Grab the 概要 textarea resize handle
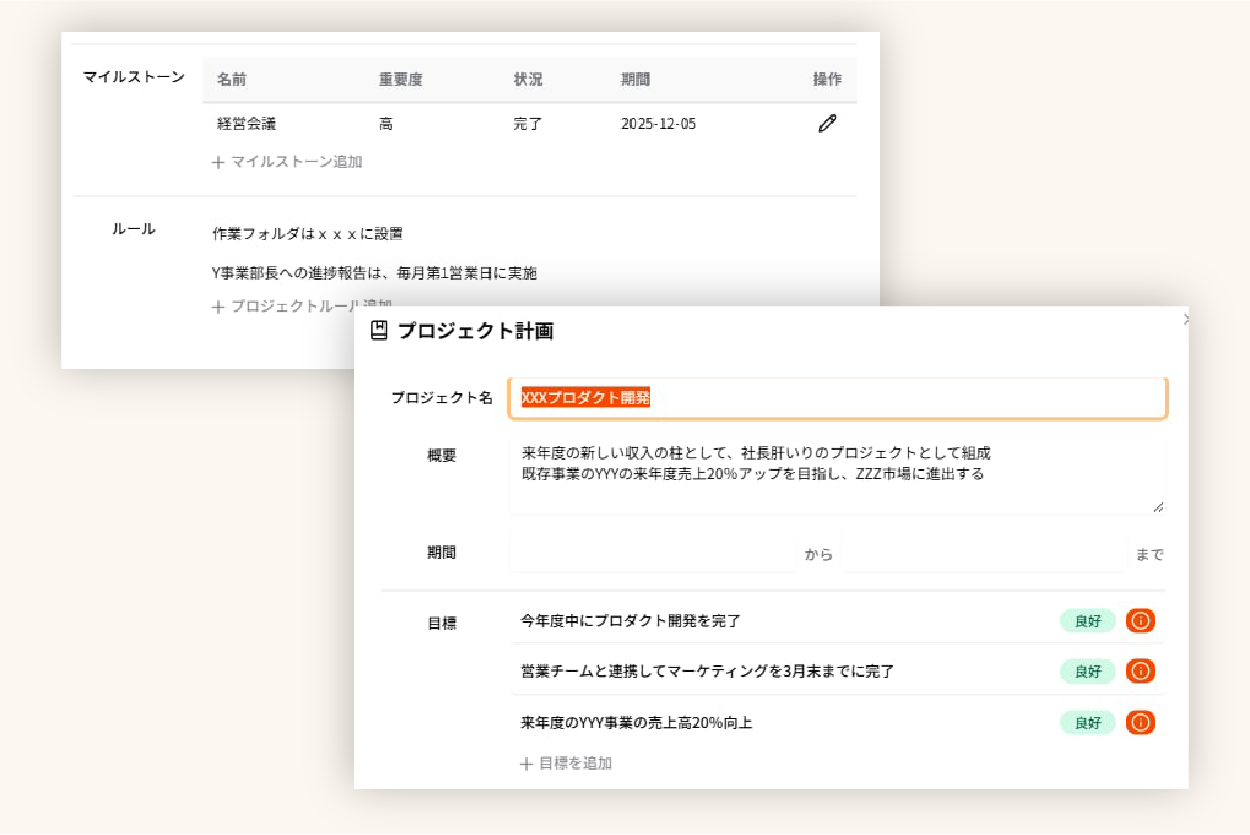Image resolution: width=1250 pixels, height=835 pixels. 1158,507
